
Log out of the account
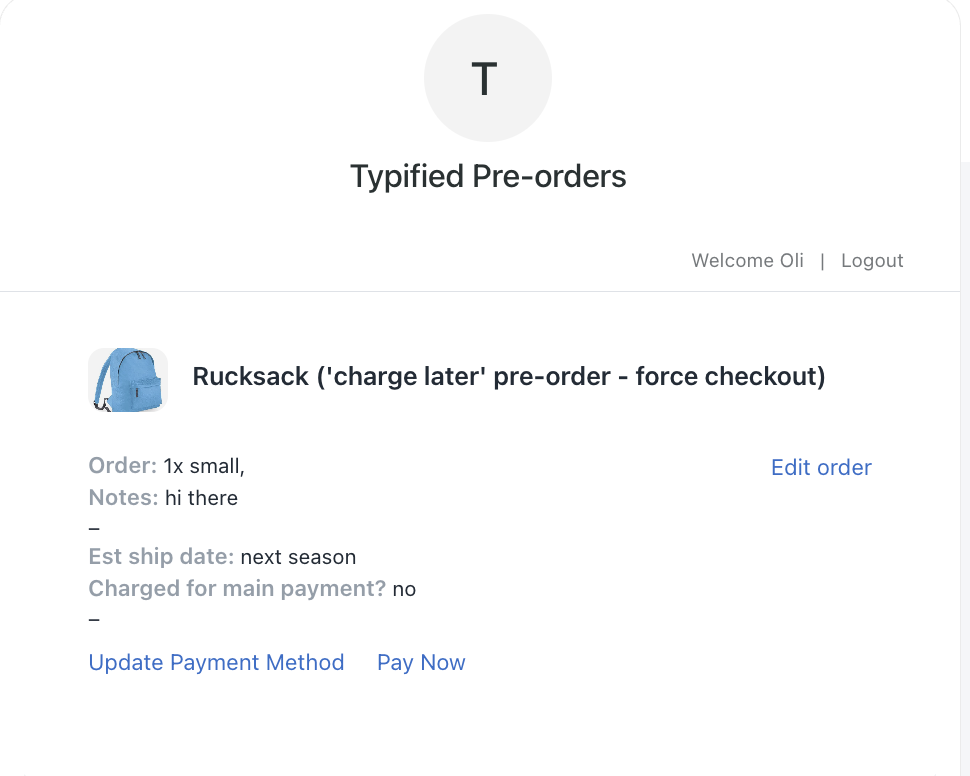tap(872, 261)
